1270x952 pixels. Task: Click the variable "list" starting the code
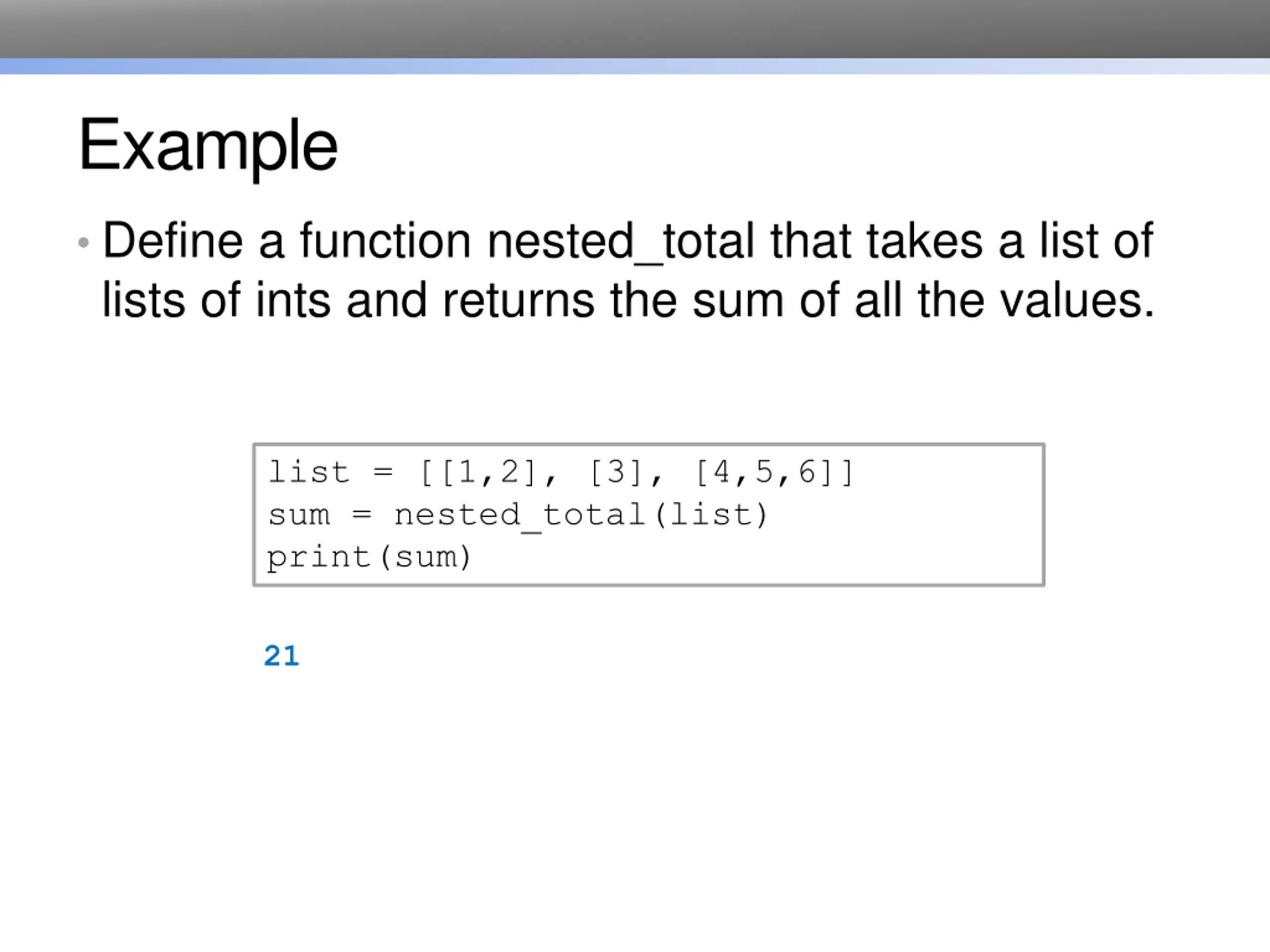pos(309,473)
